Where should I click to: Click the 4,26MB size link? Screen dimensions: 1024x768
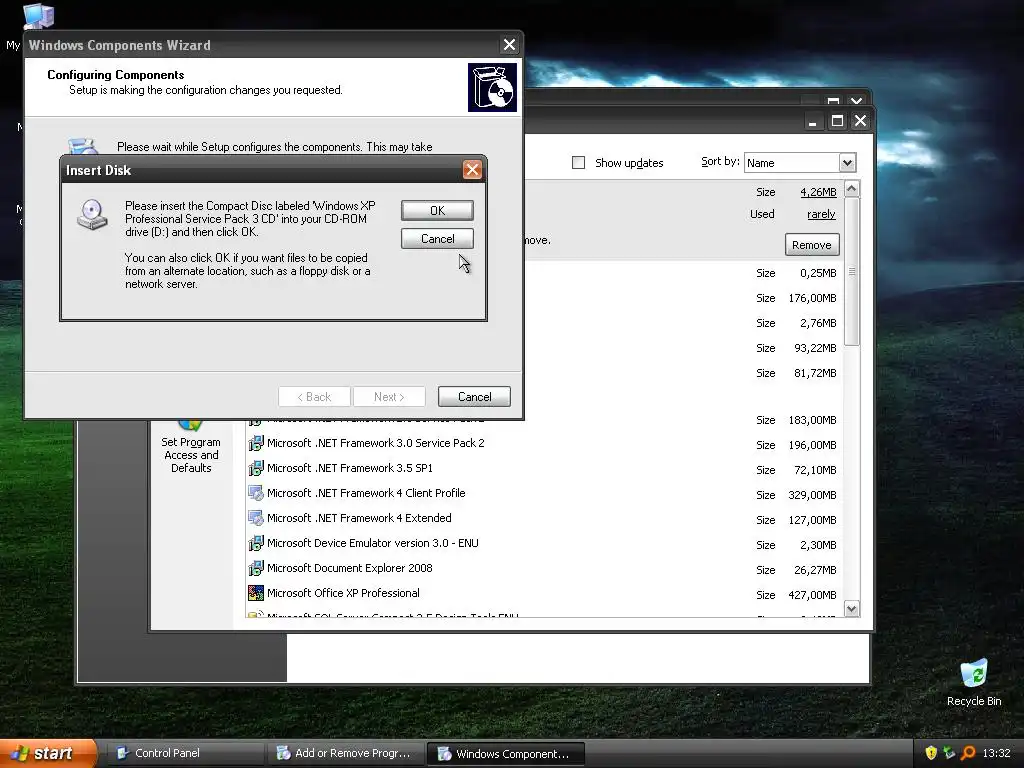pyautogui.click(x=818, y=192)
